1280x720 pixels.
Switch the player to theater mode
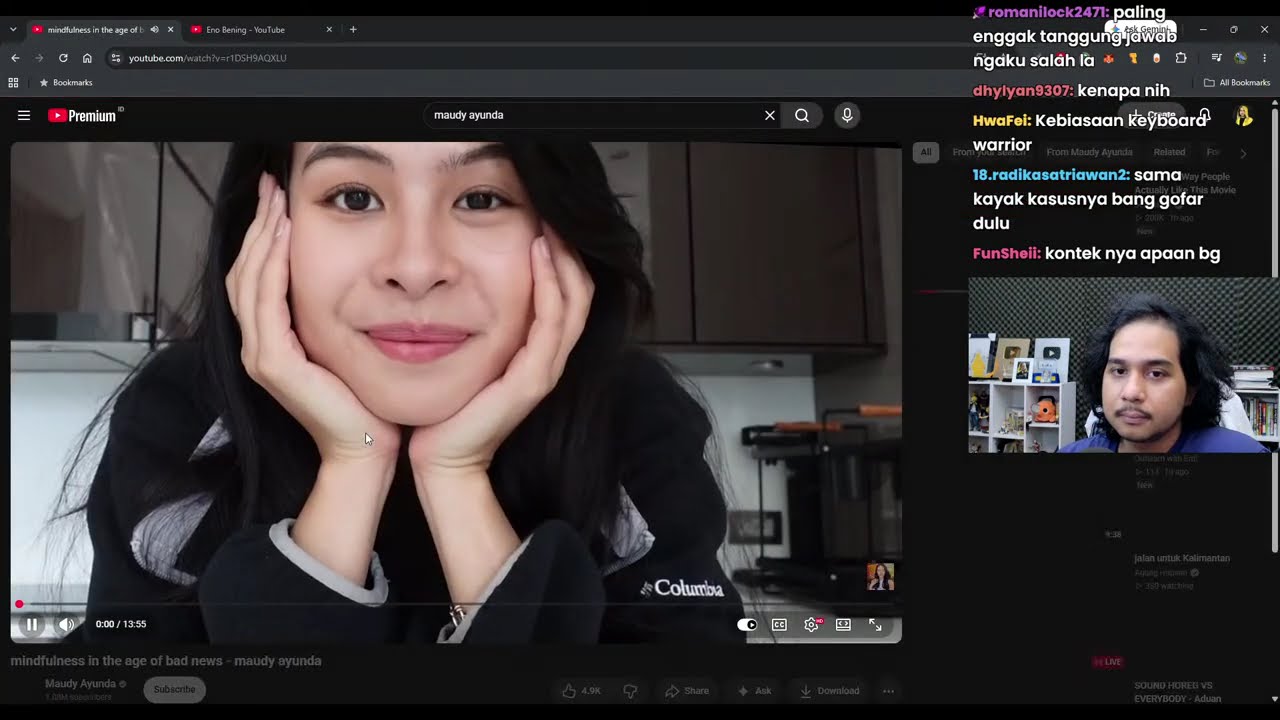[x=843, y=624]
